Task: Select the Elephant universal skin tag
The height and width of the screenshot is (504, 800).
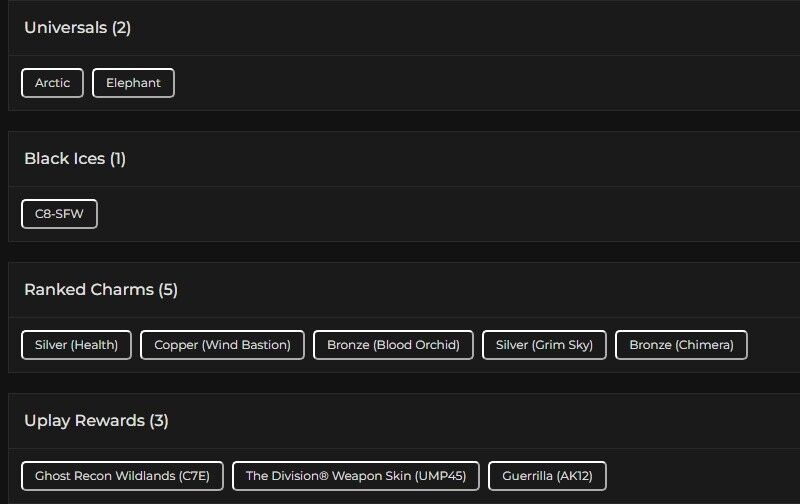Action: pyautogui.click(x=133, y=83)
